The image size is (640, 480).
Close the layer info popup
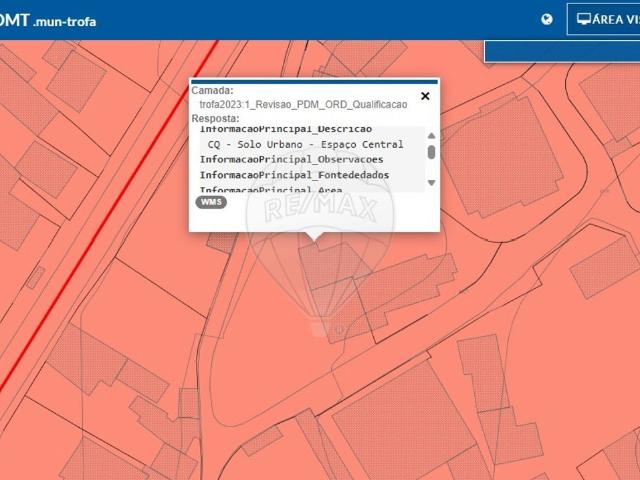[425, 96]
